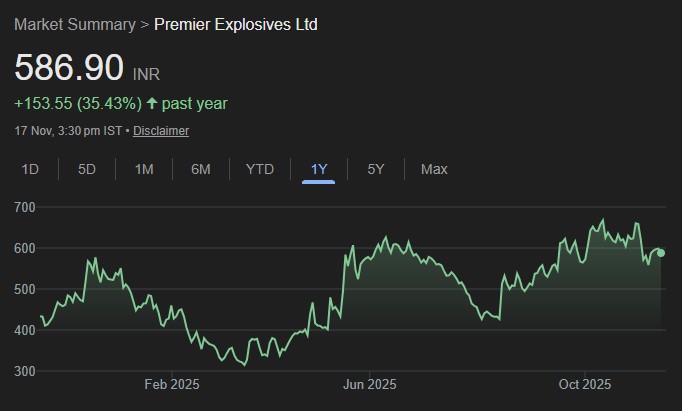This screenshot has width=682, height=411.
Task: Click the Jun 2025 axis label
Action: [369, 384]
